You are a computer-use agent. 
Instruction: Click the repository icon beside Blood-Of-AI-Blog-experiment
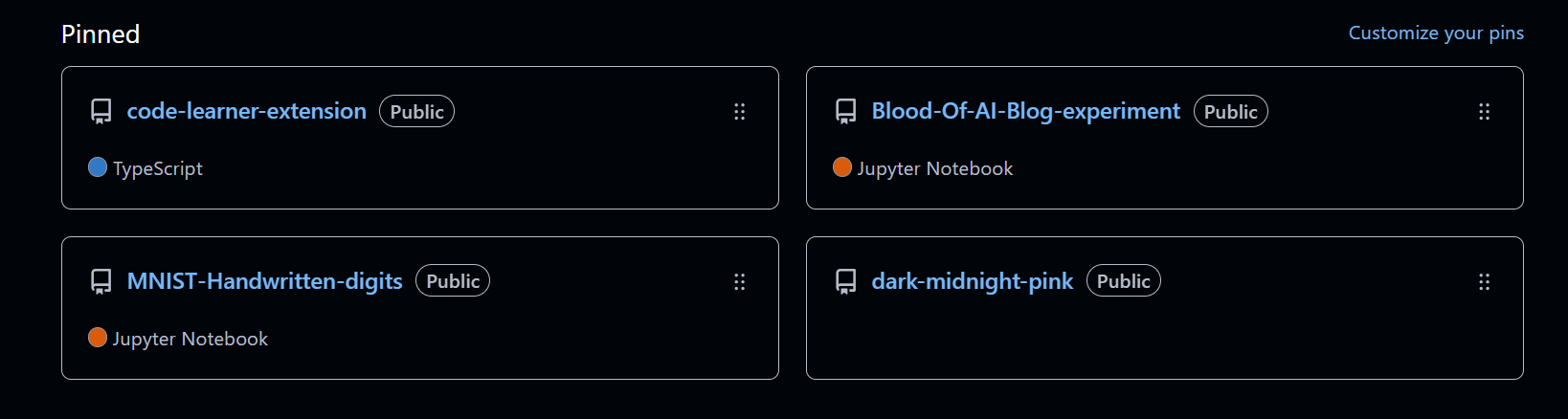click(845, 112)
